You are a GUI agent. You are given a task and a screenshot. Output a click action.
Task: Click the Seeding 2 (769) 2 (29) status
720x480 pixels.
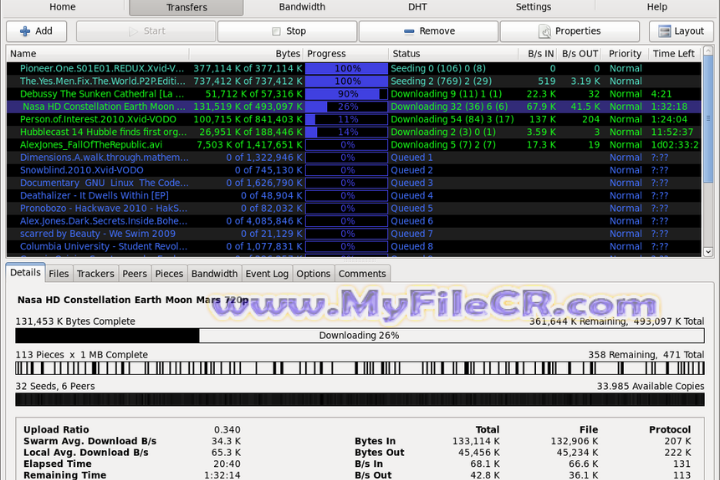pos(441,81)
